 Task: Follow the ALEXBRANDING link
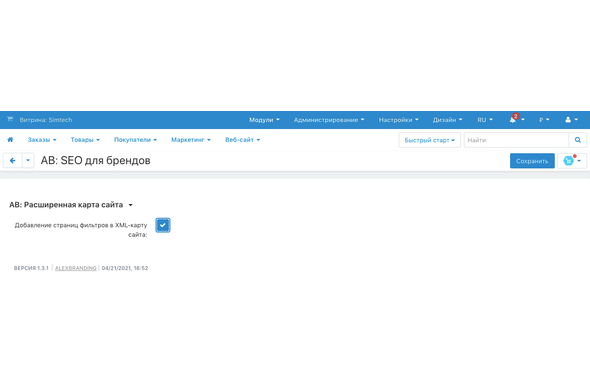pos(76,268)
